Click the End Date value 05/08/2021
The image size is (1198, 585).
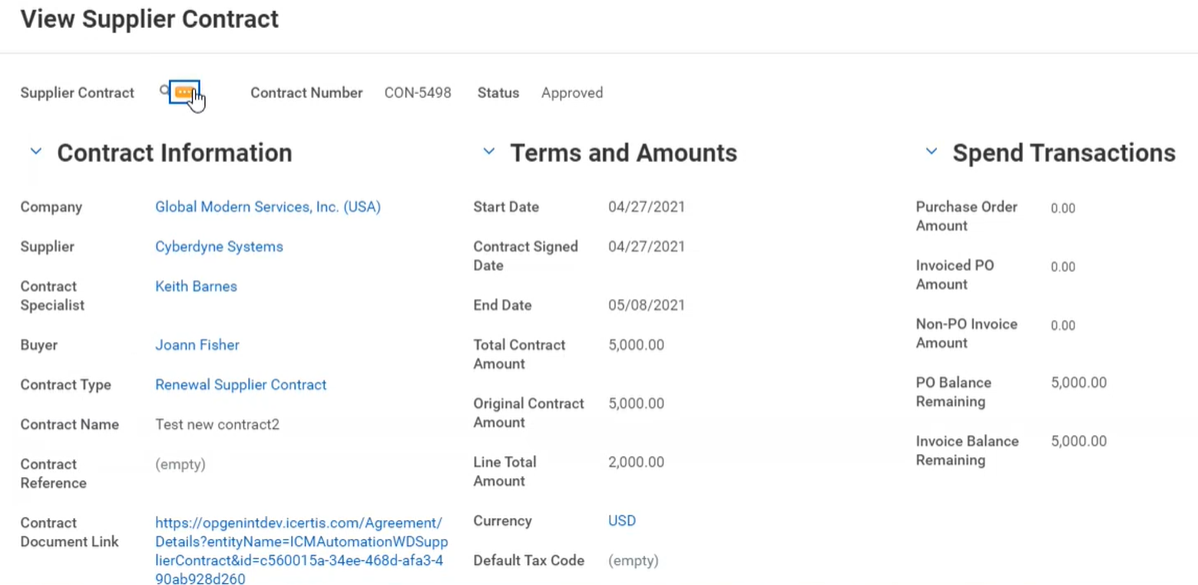646,305
